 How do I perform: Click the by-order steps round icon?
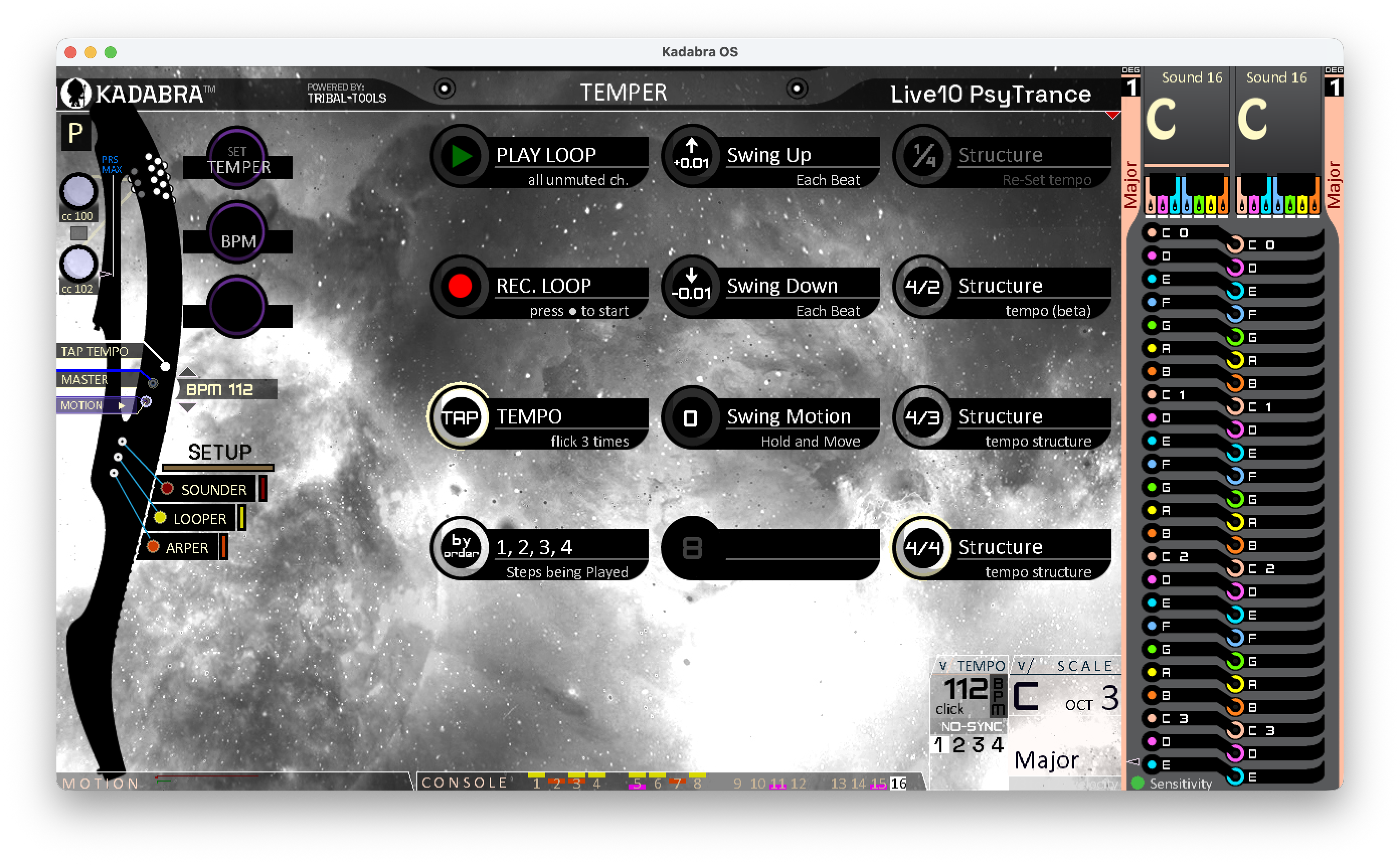tap(460, 548)
